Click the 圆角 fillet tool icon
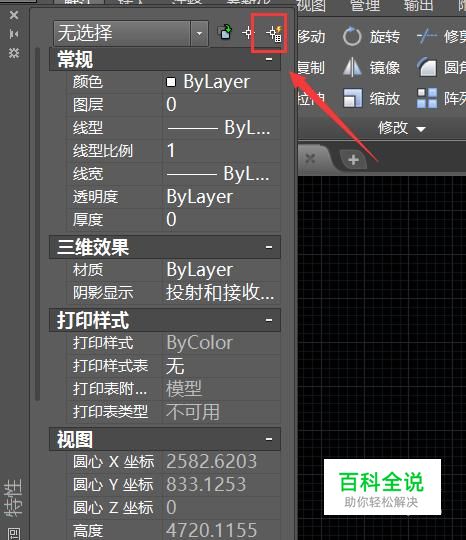Image resolution: width=466 pixels, height=540 pixels. click(427, 67)
